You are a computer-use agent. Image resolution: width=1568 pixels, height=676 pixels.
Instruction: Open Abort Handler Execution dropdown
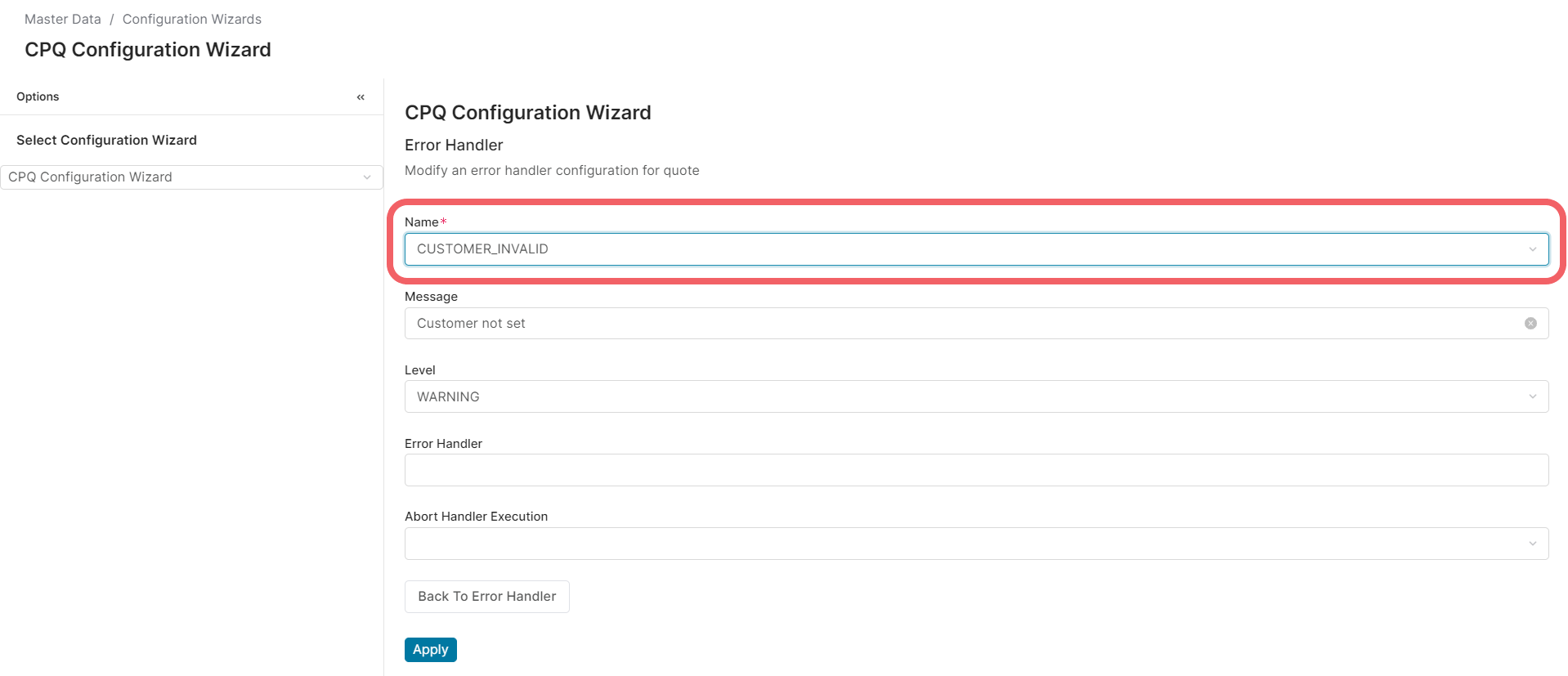pyautogui.click(x=1532, y=544)
